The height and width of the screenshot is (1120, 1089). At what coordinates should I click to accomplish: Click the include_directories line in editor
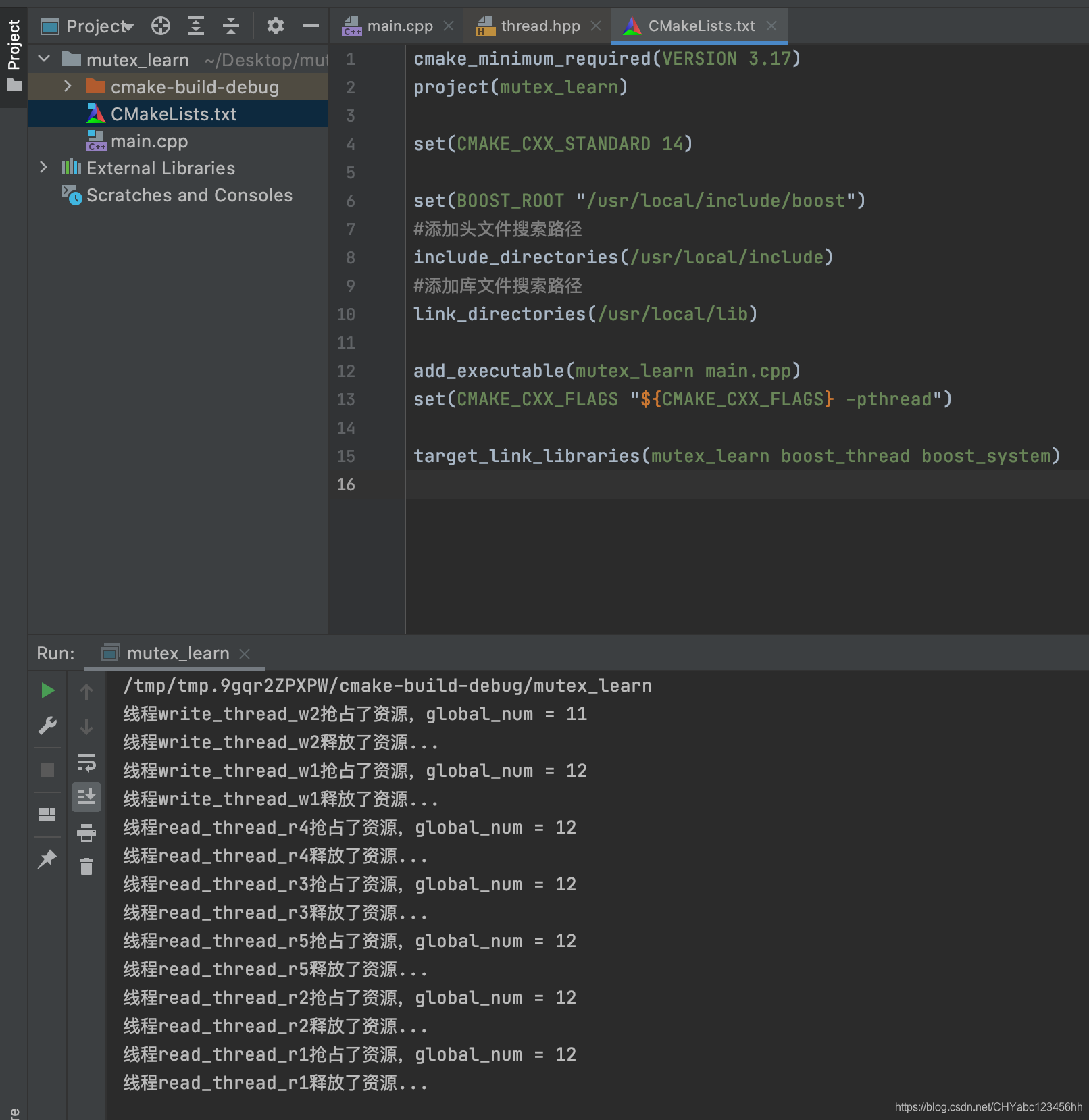623,257
